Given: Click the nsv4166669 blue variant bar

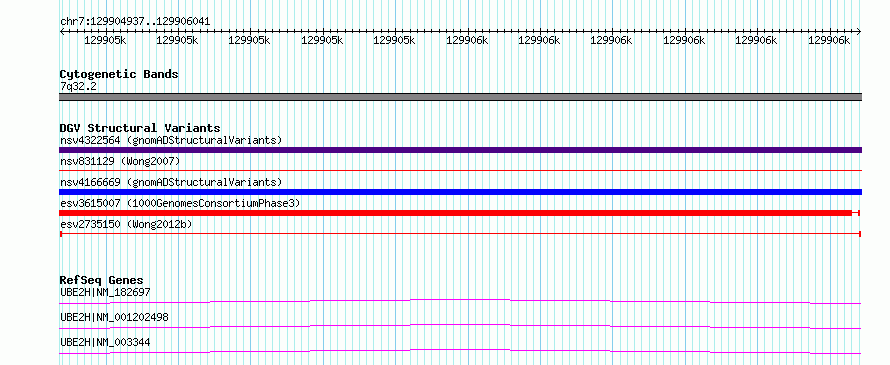Looking at the screenshot, I should pyautogui.click(x=460, y=192).
